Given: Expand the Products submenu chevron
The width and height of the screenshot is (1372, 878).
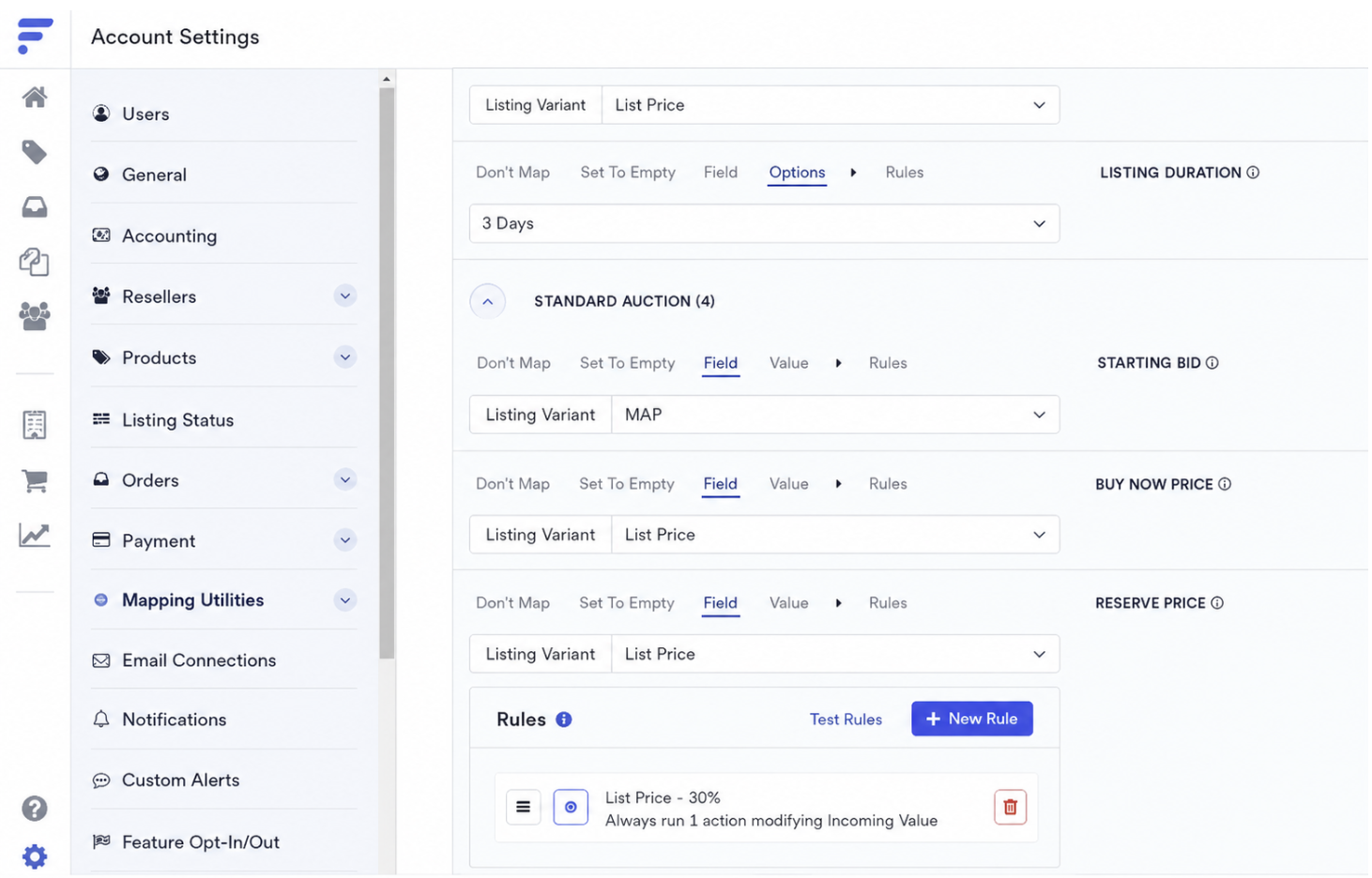Looking at the screenshot, I should point(345,357).
